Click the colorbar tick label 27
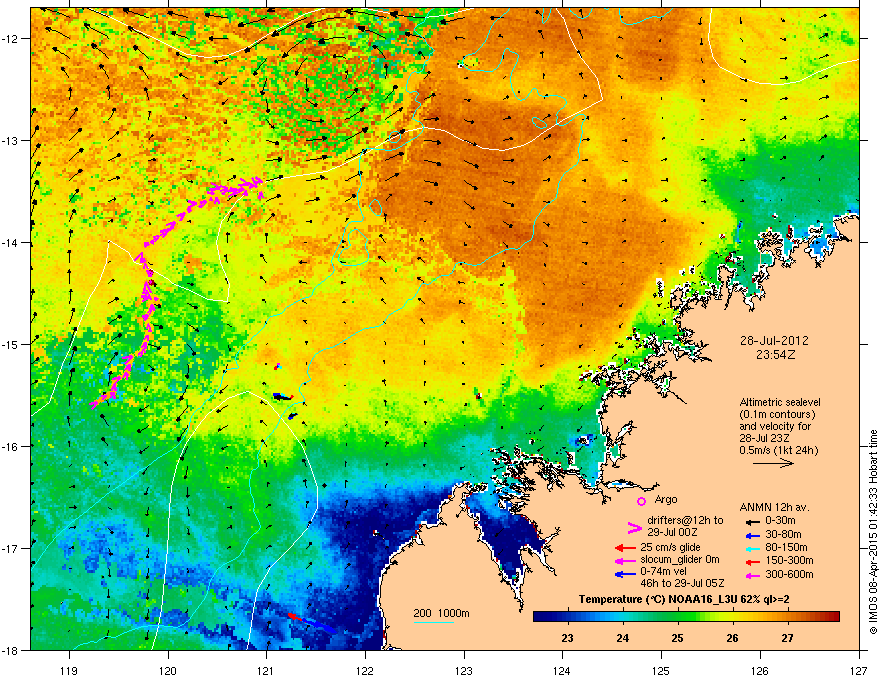The height and width of the screenshot is (680, 880). (x=787, y=638)
